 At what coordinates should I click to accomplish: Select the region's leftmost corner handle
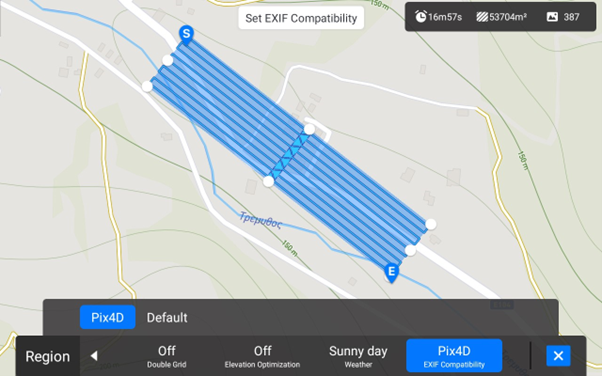(147, 86)
